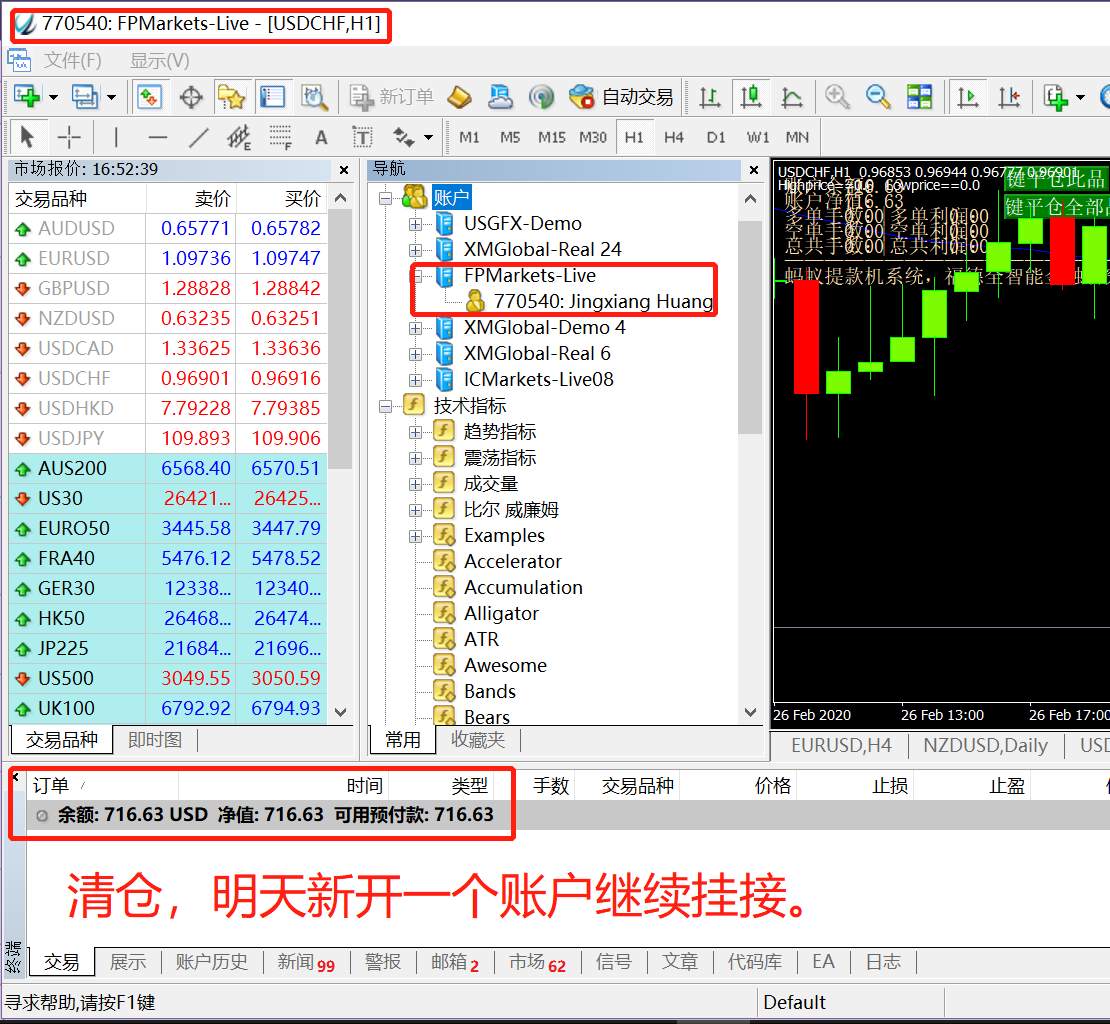Switch to EURUSD,H4 chart tab
Viewport: 1110px width, 1024px height.
click(x=841, y=745)
